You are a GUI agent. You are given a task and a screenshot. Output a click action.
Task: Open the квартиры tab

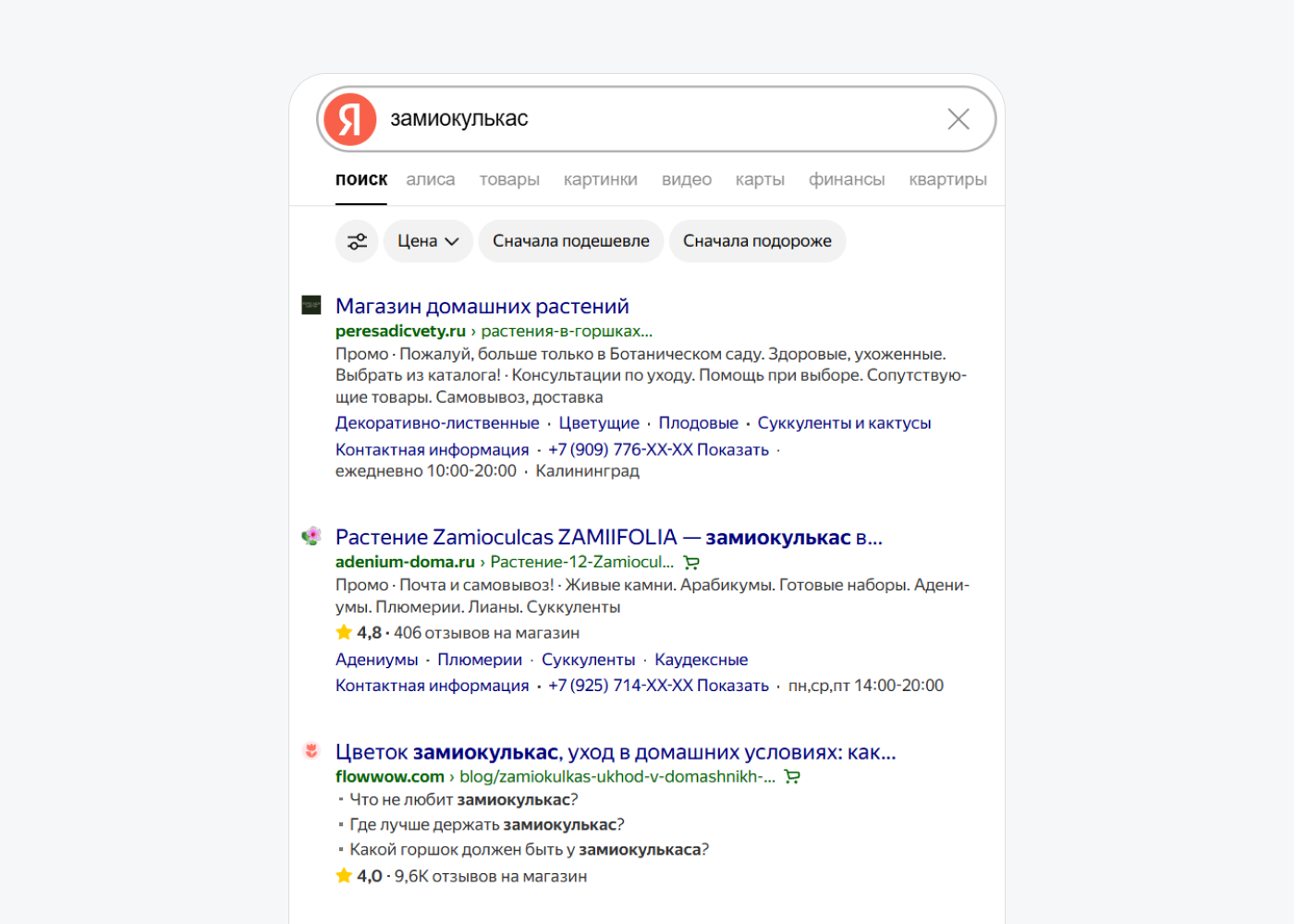(947, 179)
